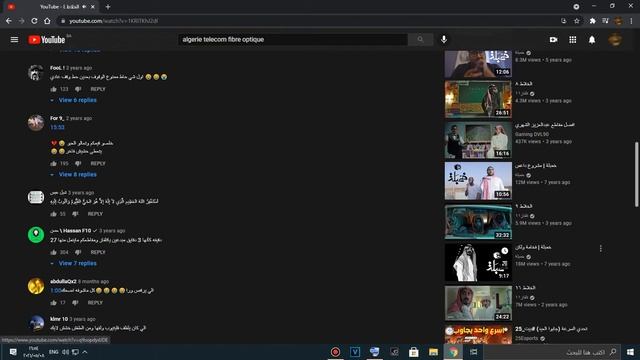Start voice search with microphone icon
Screen dimensions: 640x360
coord(444,40)
